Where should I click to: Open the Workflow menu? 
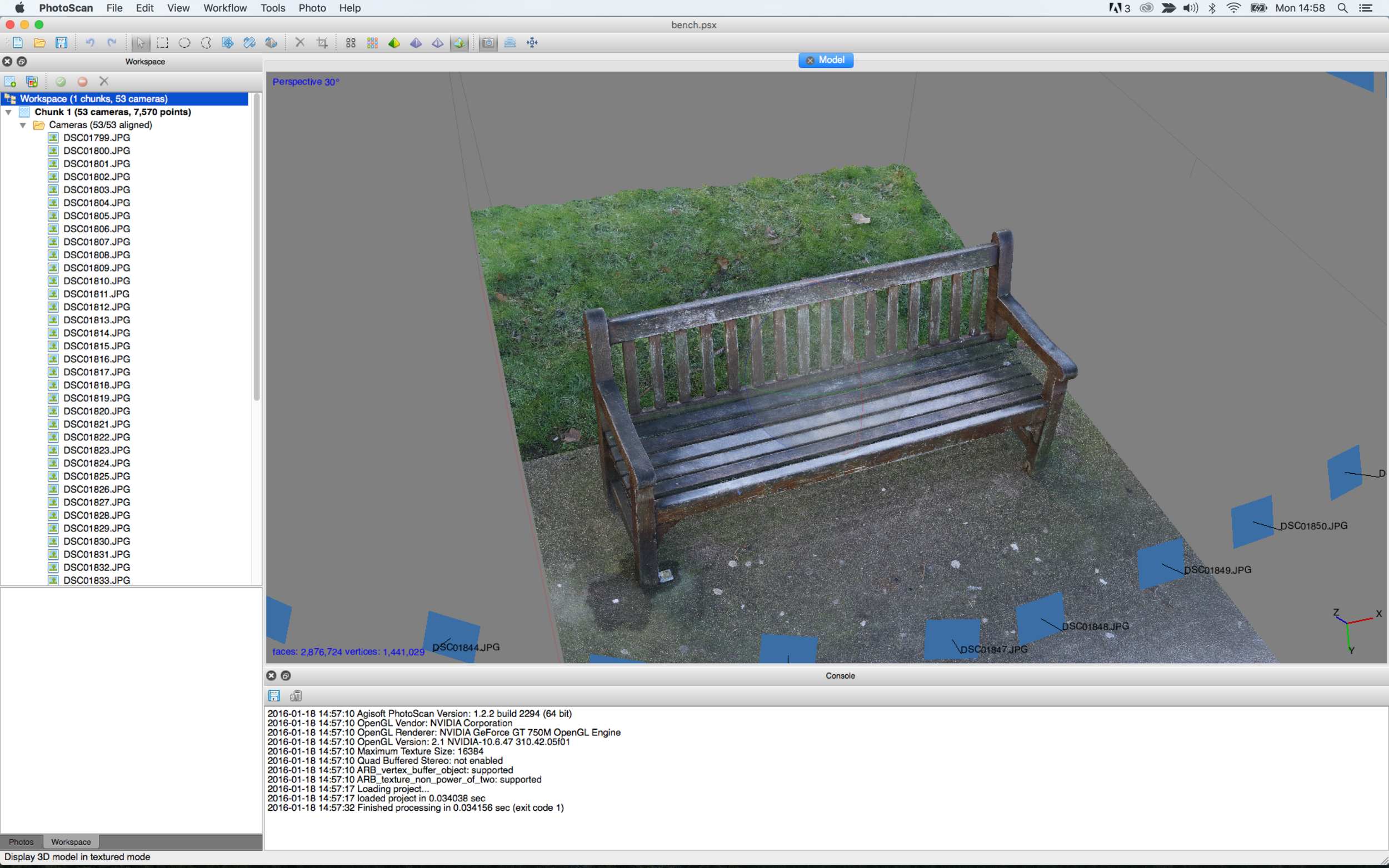[x=225, y=8]
